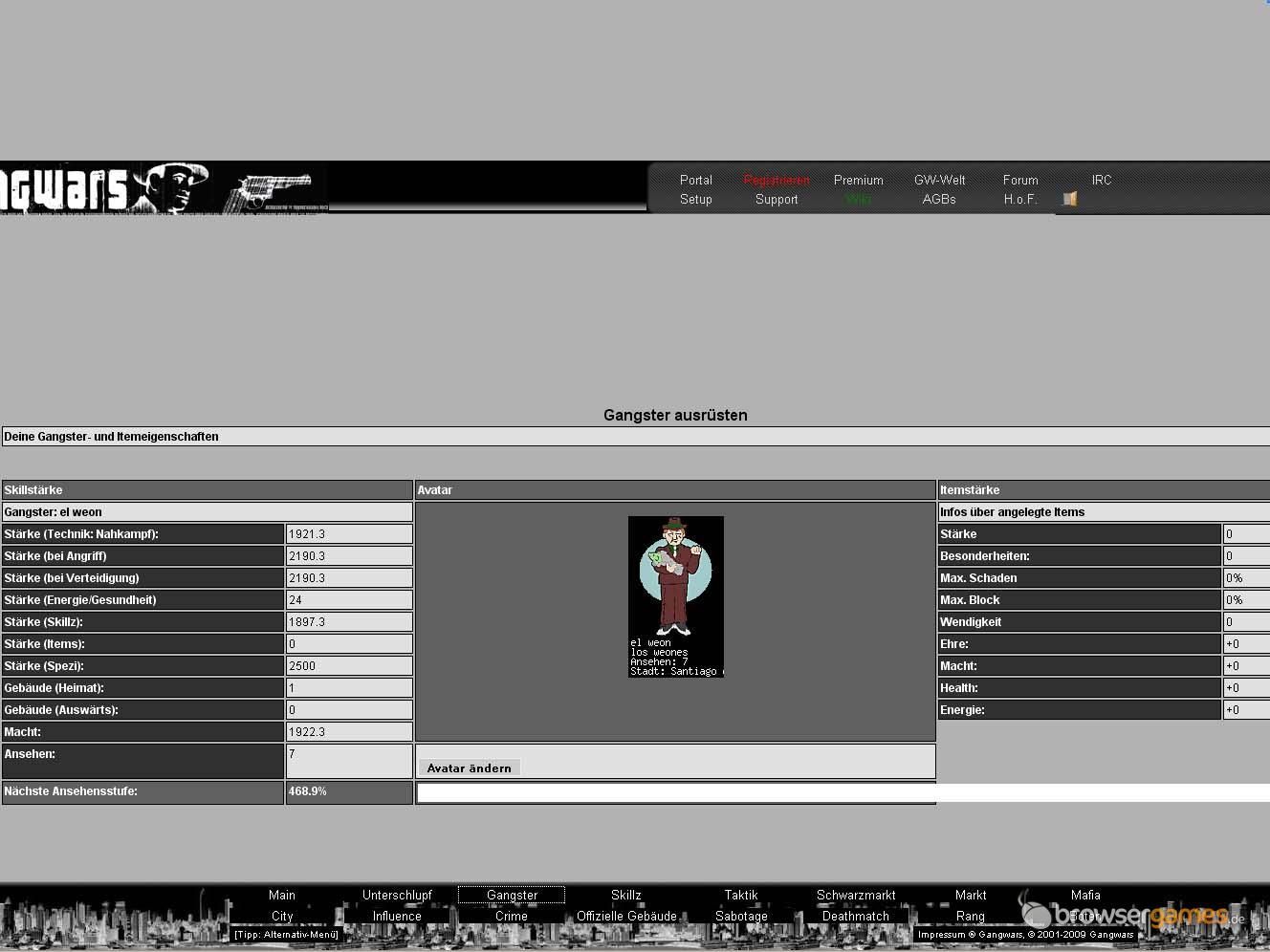The height and width of the screenshot is (952, 1270).
Task: Visit the Schwarzmarkt menu item
Action: point(856,895)
